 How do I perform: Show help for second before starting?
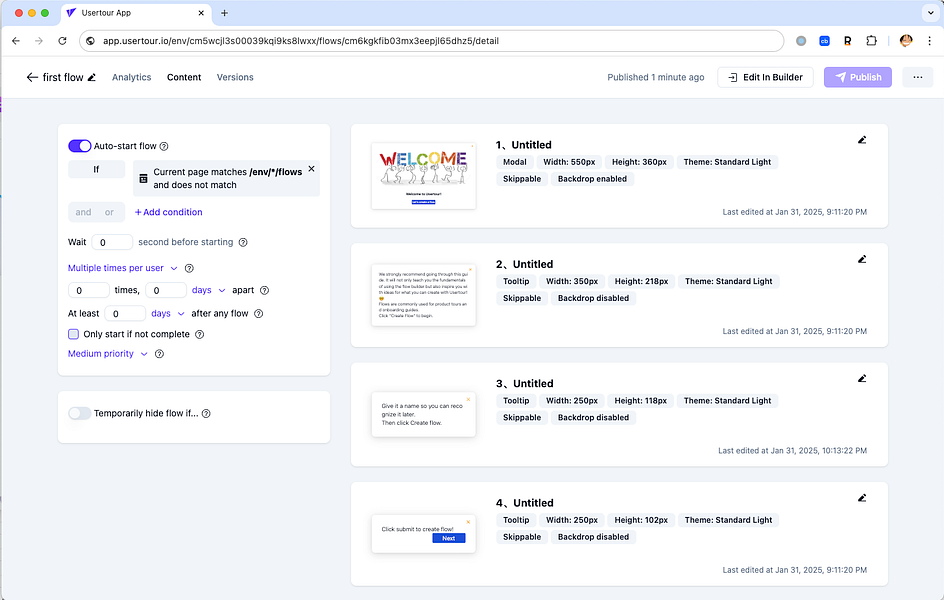tap(243, 243)
